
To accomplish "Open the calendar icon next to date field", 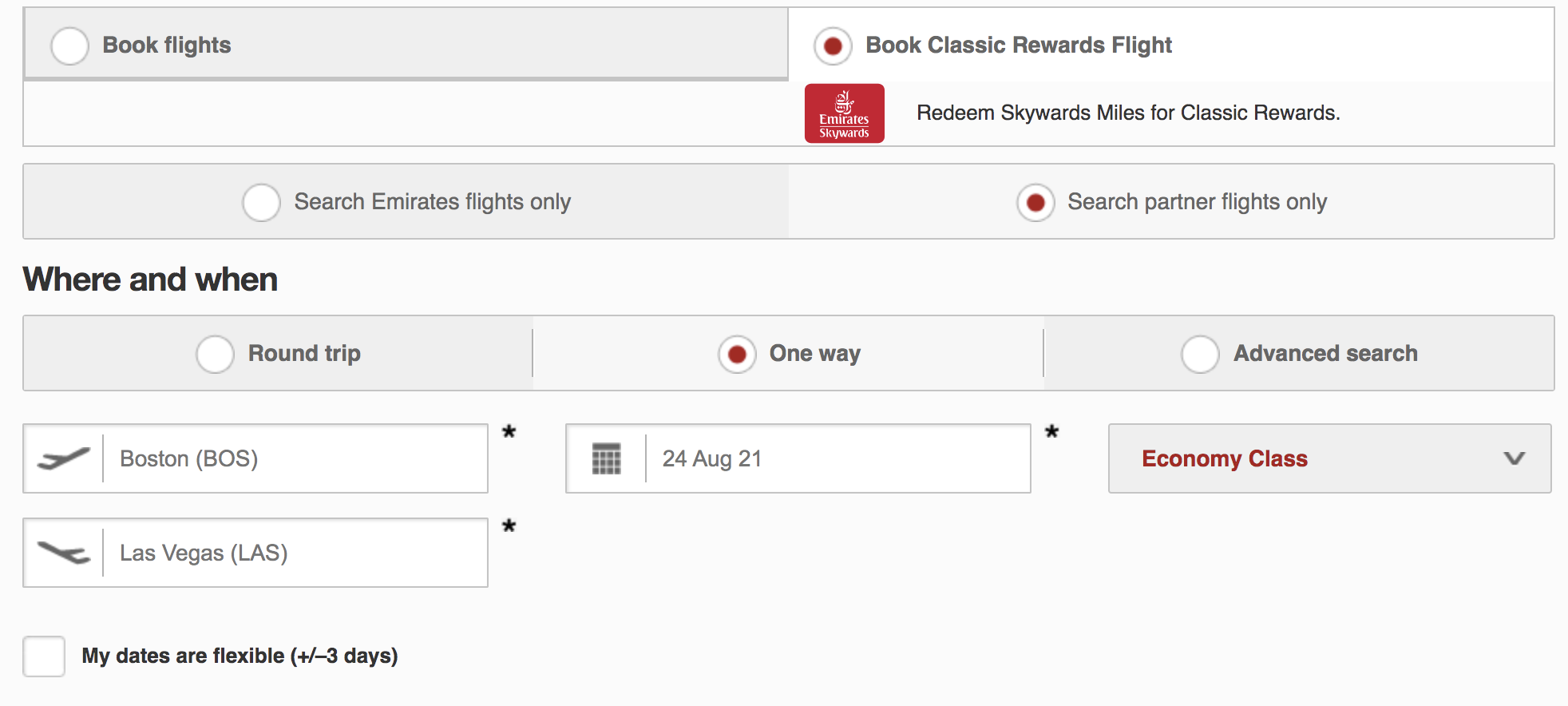I will click(x=605, y=458).
